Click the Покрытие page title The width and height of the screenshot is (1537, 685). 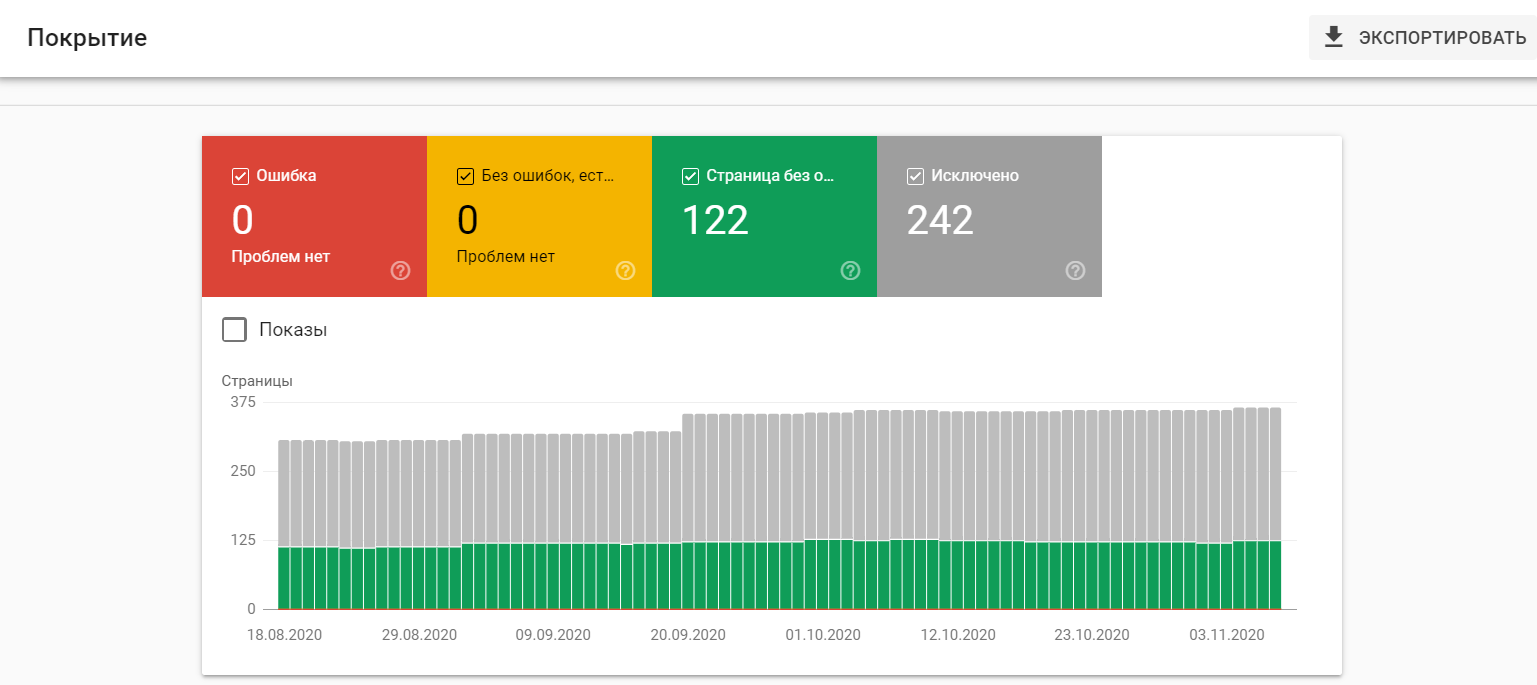tap(87, 38)
